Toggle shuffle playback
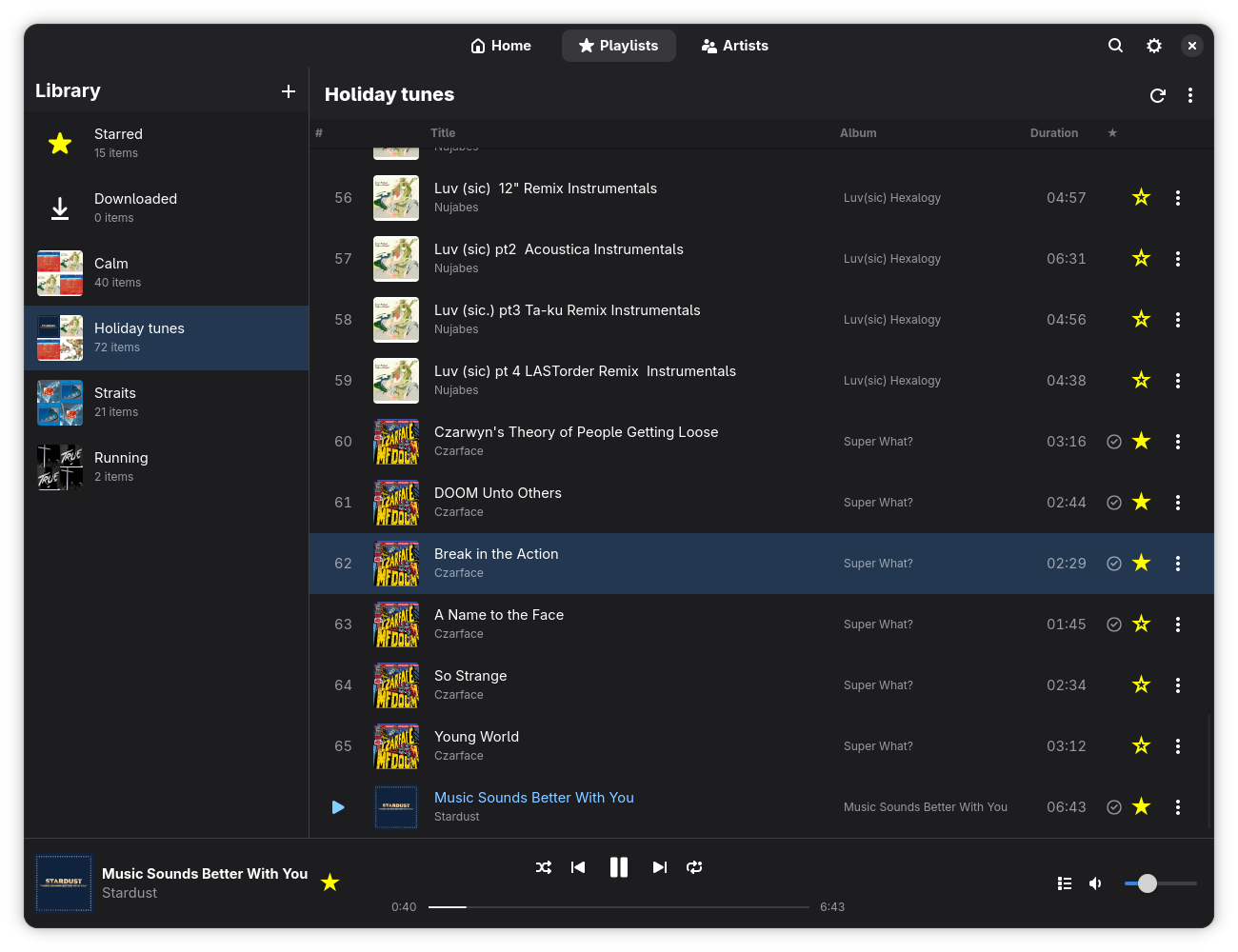This screenshot has width=1238, height=952. pos(544,867)
